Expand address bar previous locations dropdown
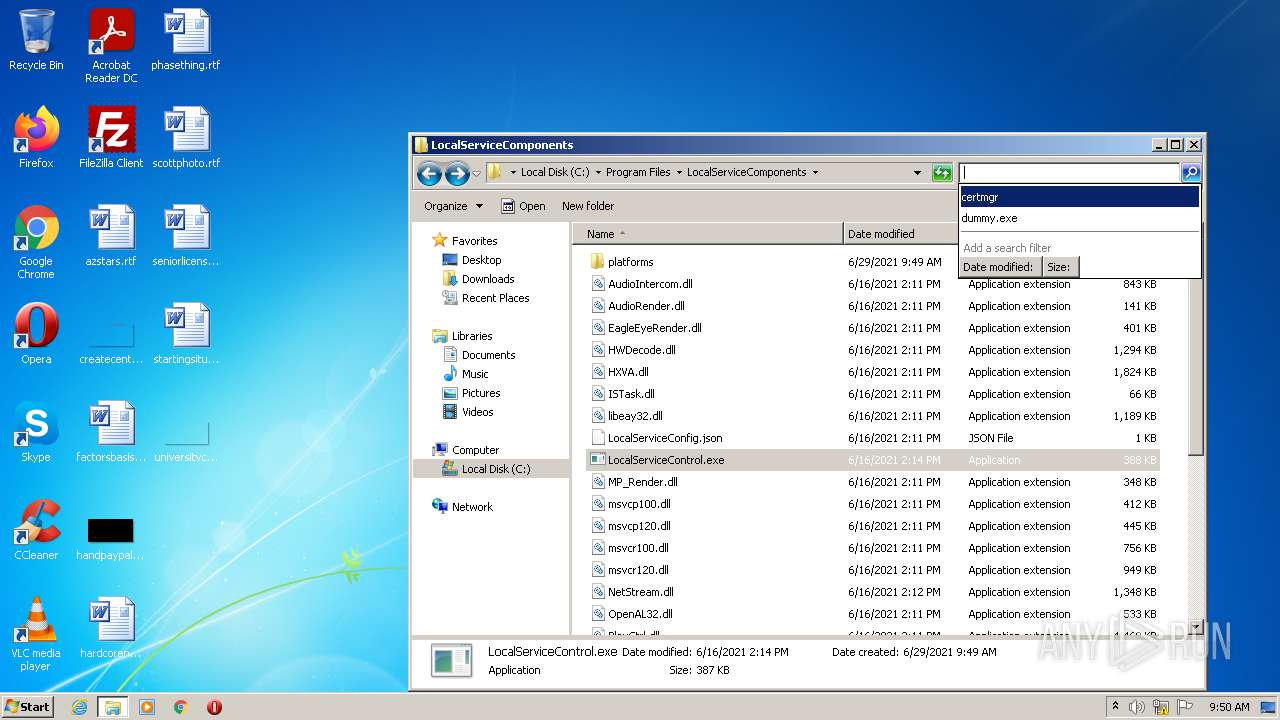The height and width of the screenshot is (720, 1280). (917, 173)
